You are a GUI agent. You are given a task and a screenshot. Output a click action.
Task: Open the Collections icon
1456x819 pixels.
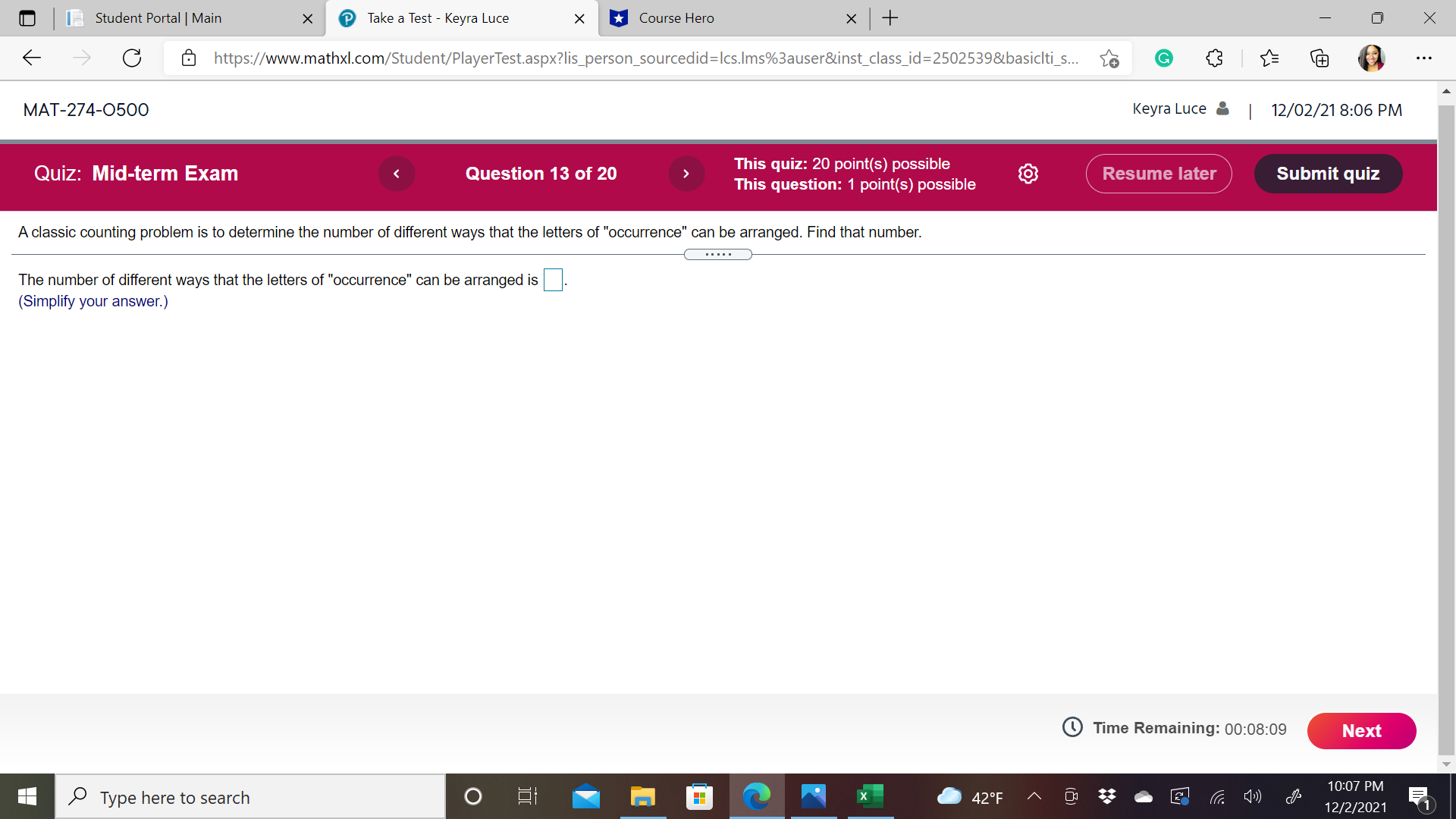[x=1320, y=58]
